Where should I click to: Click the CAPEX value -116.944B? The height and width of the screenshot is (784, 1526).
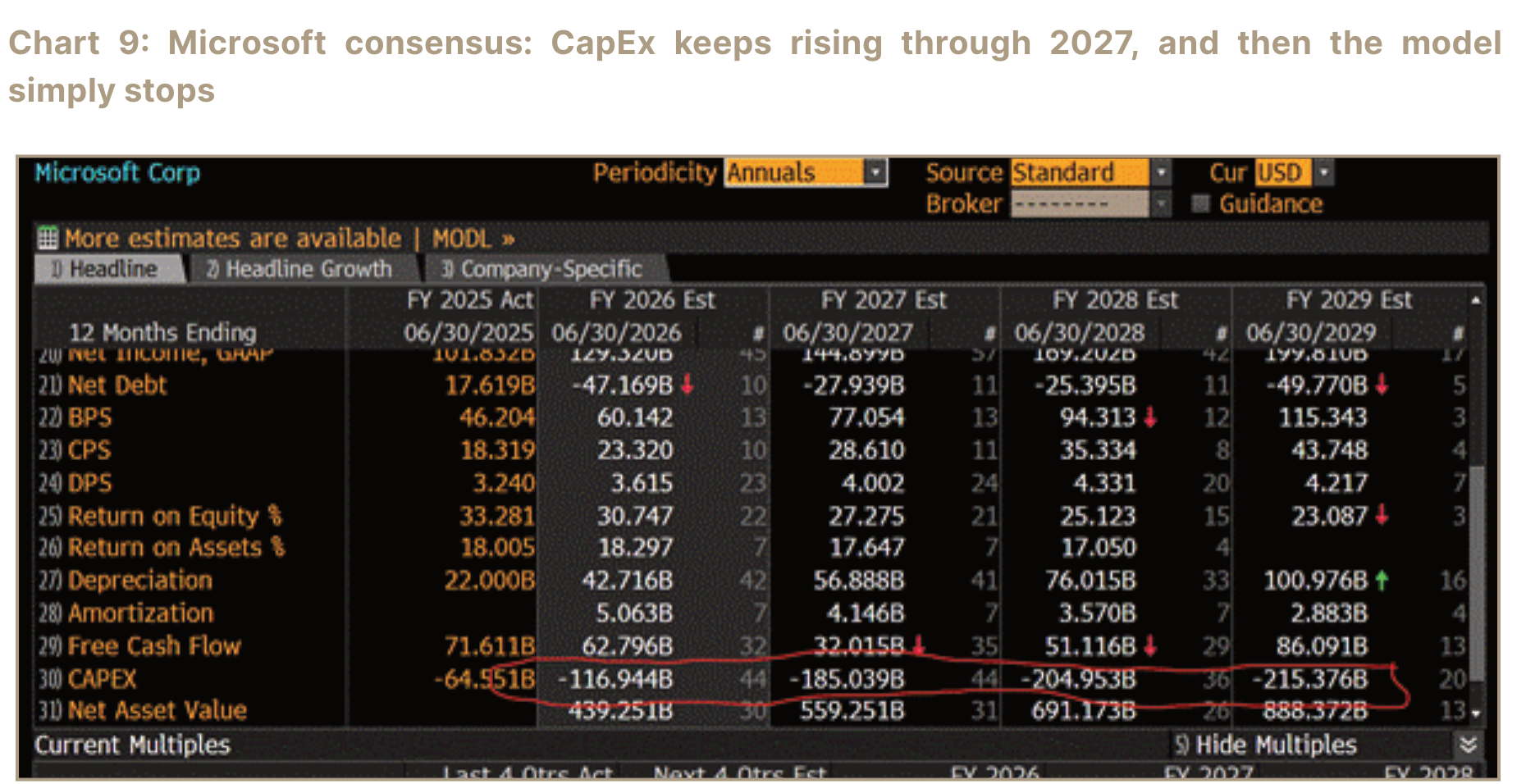[615, 679]
